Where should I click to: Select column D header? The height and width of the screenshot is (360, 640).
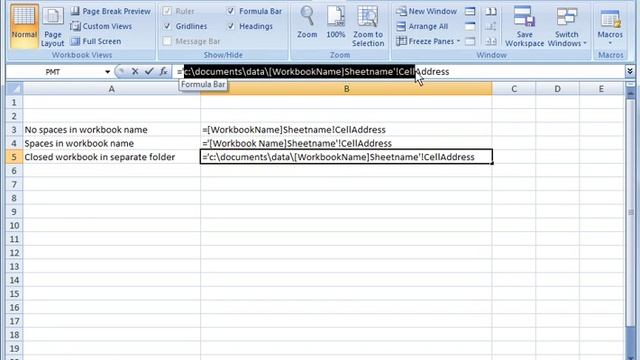[557, 89]
